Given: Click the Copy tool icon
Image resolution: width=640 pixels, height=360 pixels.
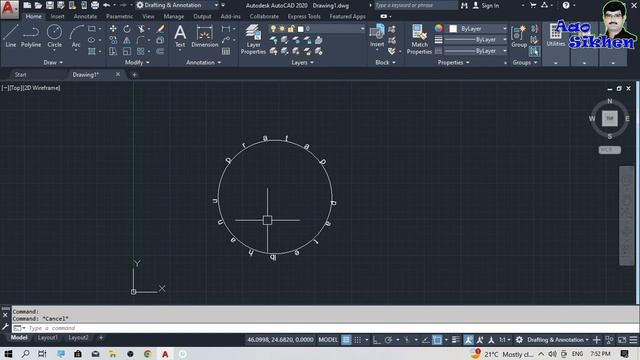Looking at the screenshot, I should [x=113, y=40].
